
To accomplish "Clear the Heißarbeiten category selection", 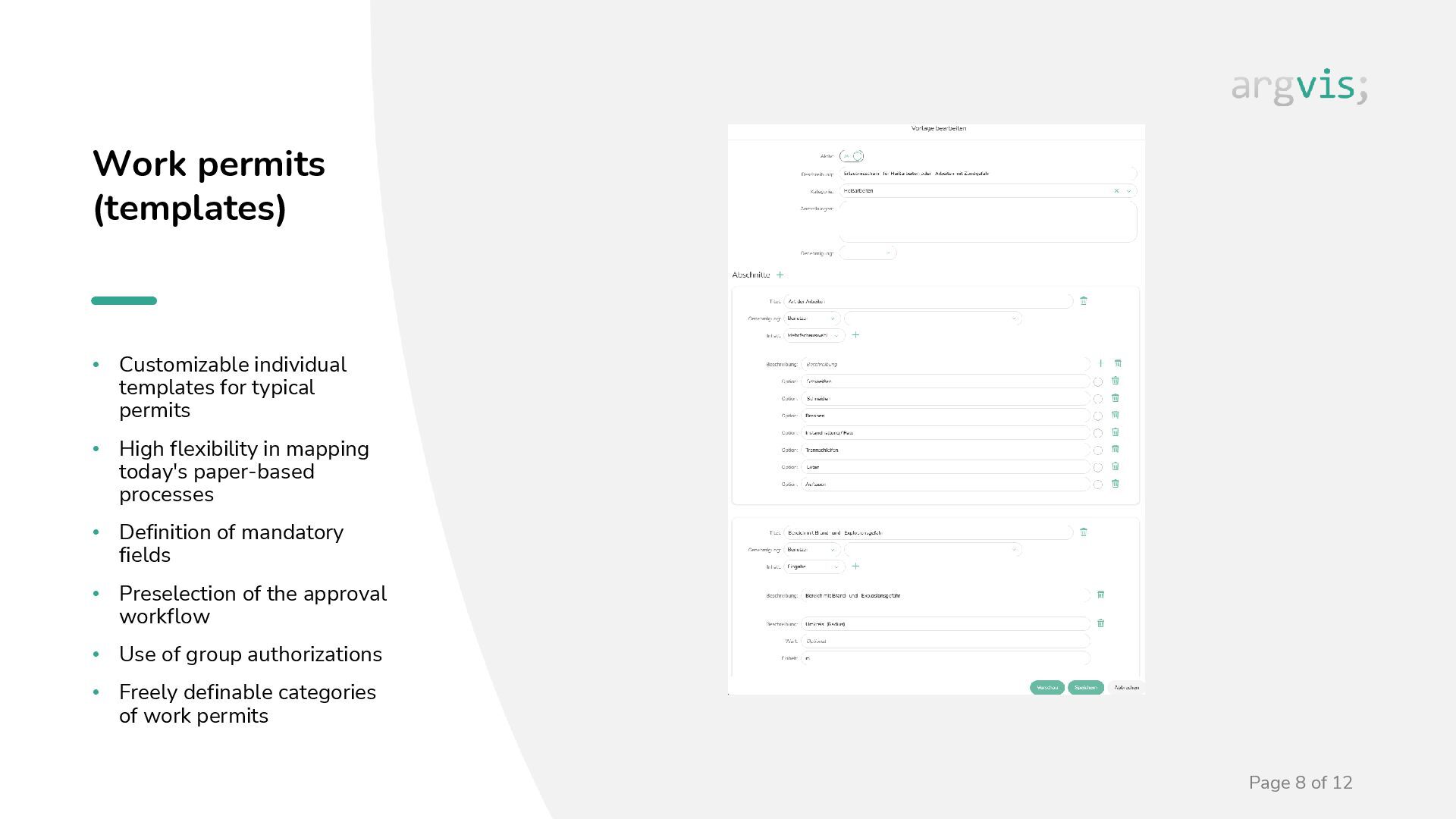I will tap(1116, 191).
